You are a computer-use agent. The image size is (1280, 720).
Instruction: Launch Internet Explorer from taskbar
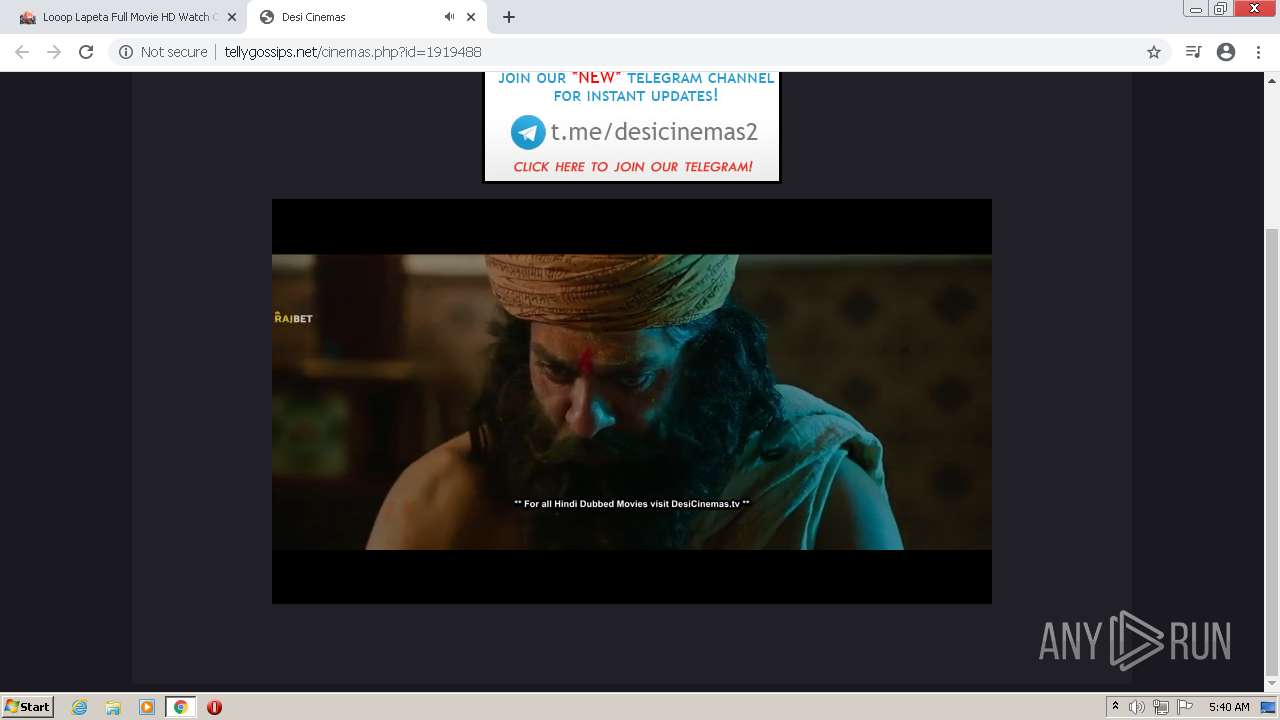(80, 707)
